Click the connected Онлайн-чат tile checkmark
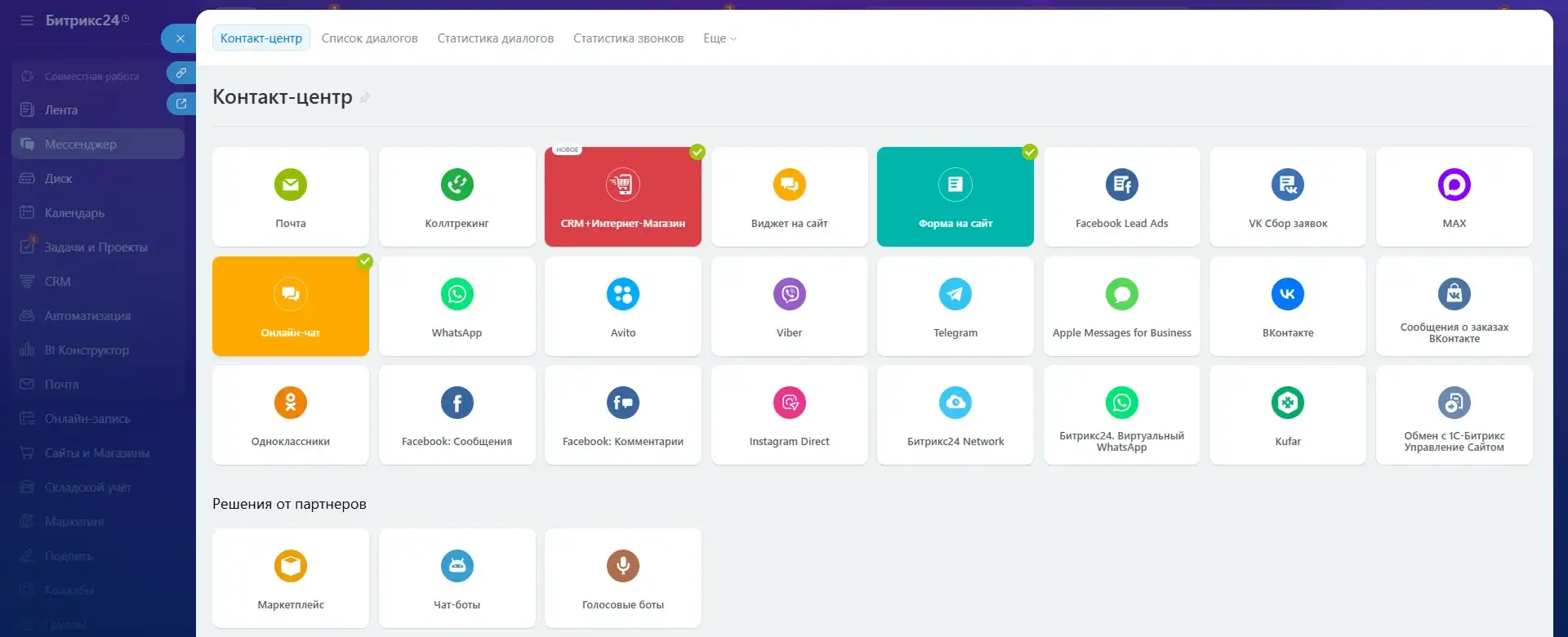The image size is (1568, 637). [365, 261]
